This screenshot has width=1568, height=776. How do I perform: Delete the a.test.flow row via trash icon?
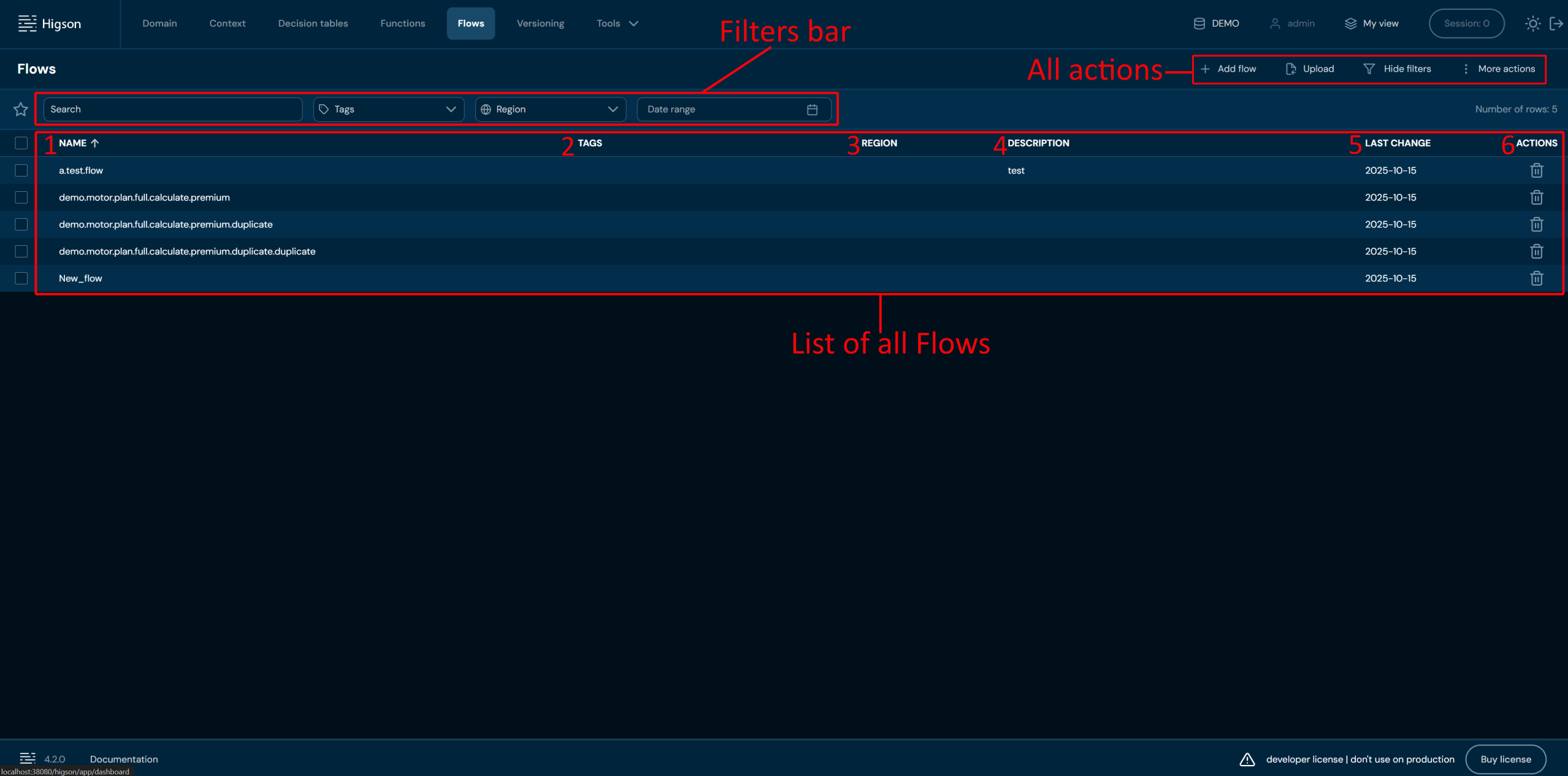pos(1536,170)
